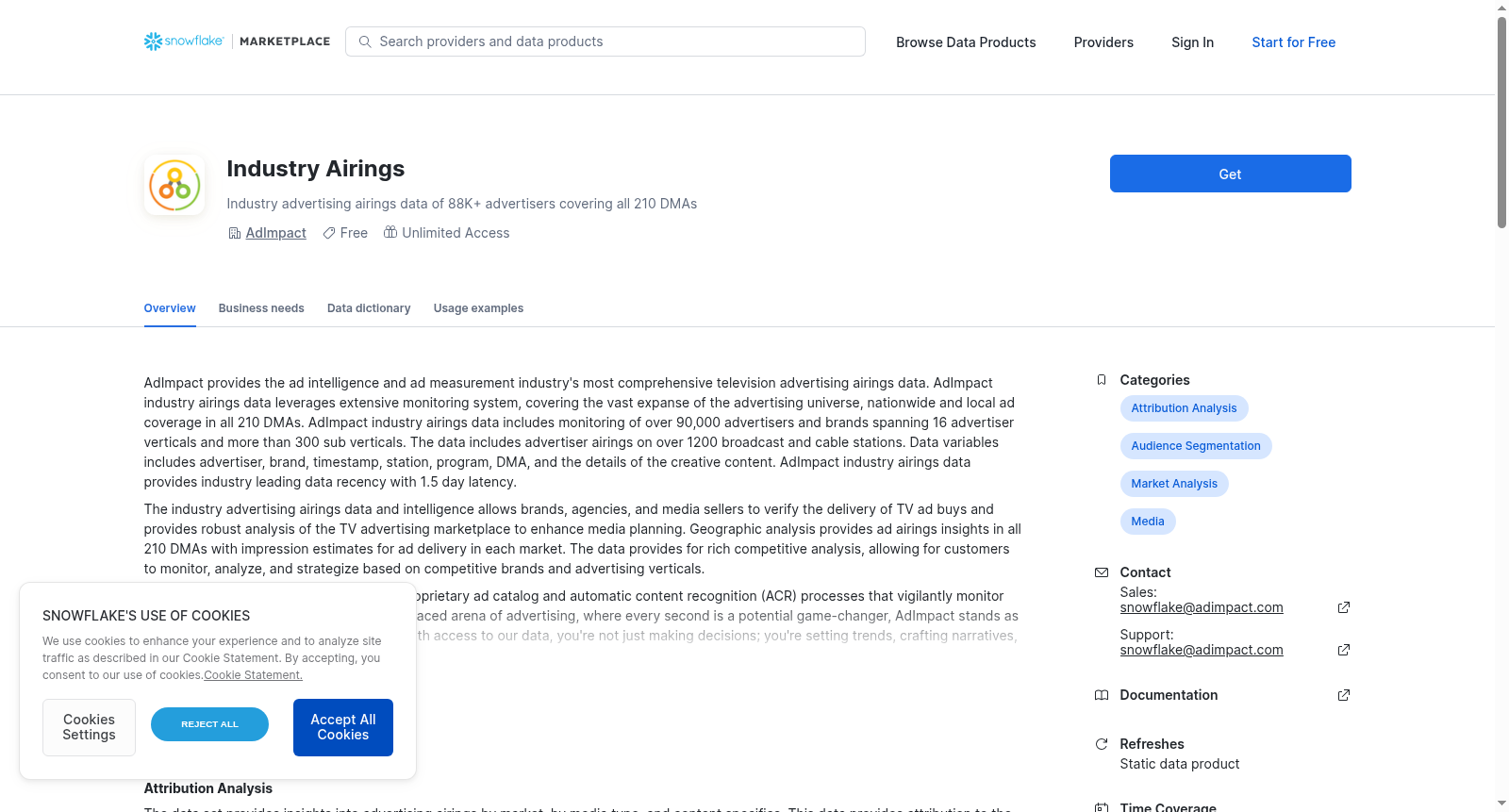
Task: Click the scrollbar down arrow
Action: point(1502,804)
